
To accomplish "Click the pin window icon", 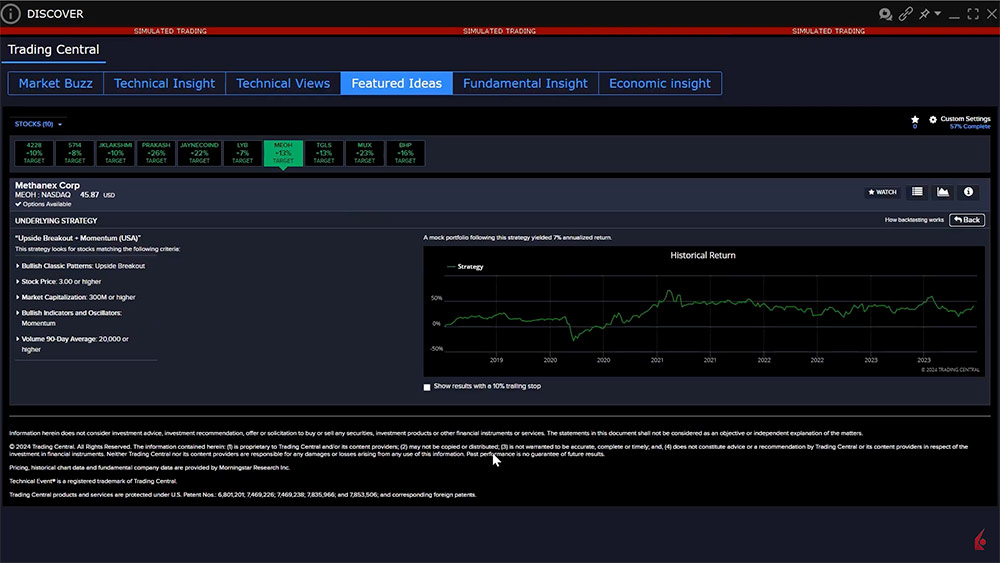I will point(925,14).
